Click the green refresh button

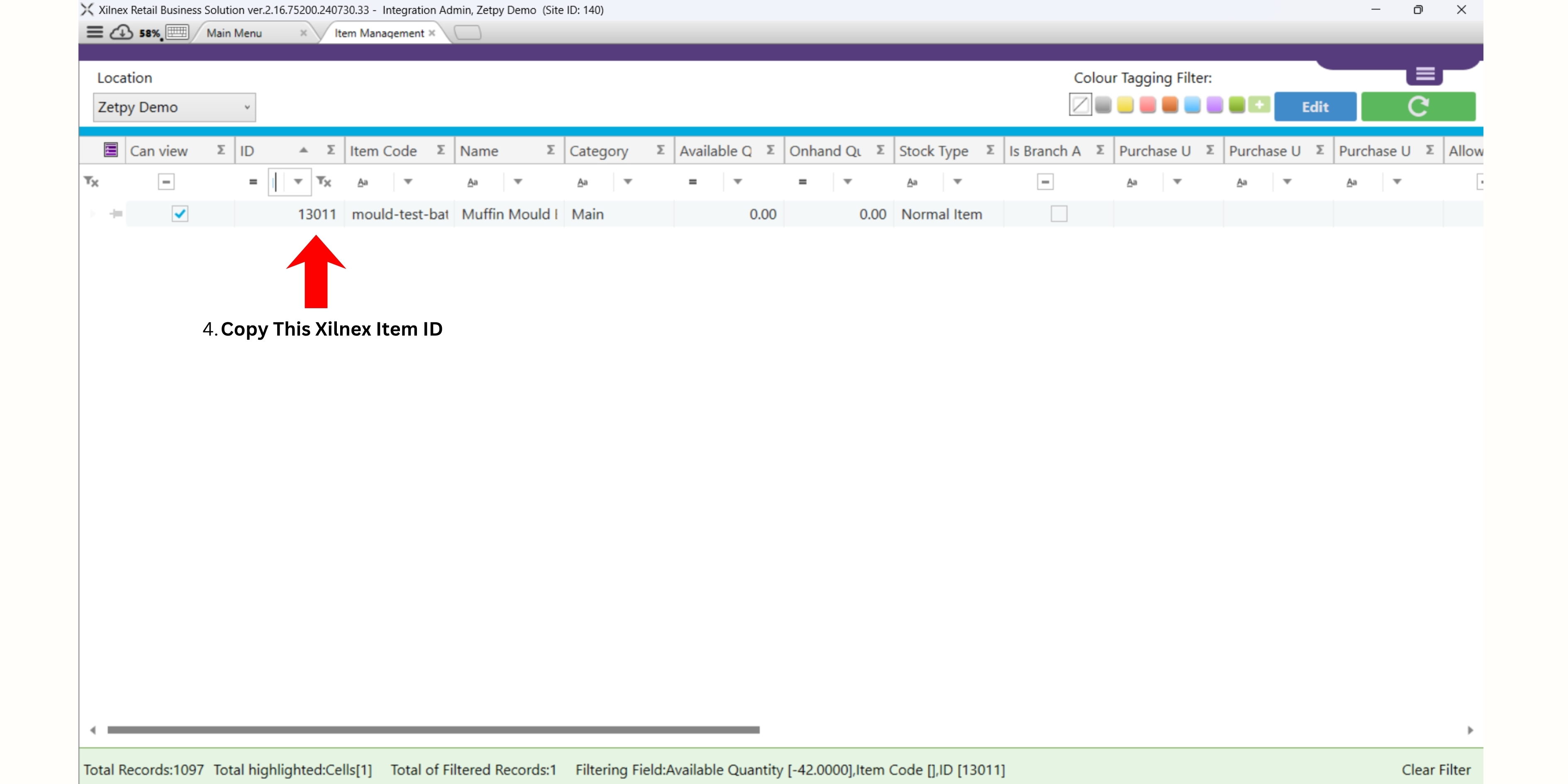click(x=1418, y=107)
